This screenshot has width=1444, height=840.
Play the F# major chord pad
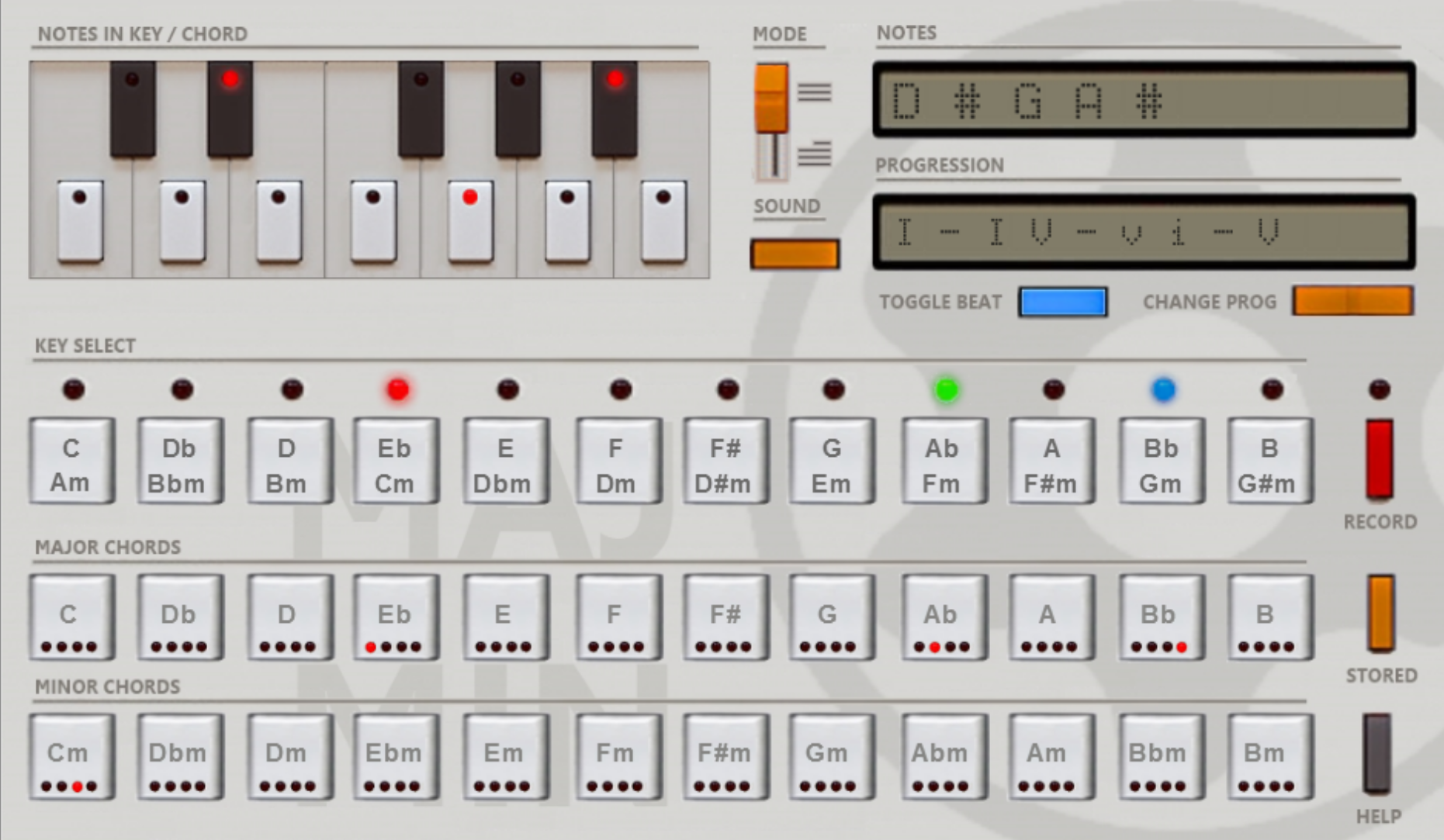pos(726,617)
